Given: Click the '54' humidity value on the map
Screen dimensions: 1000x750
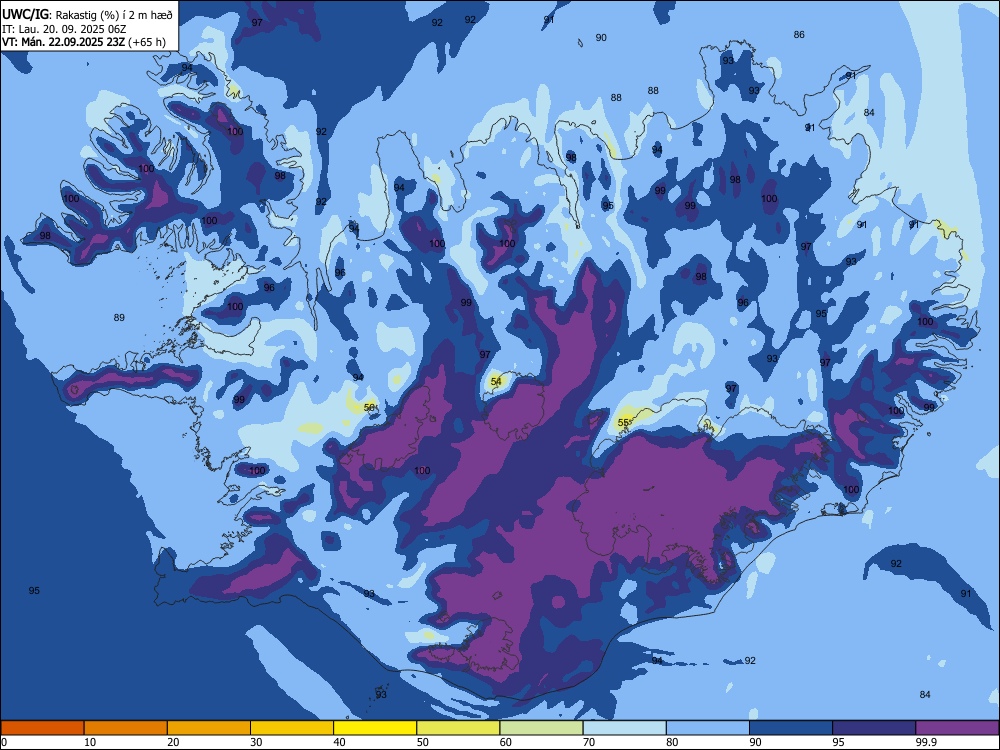Looking at the screenshot, I should click(x=496, y=381).
